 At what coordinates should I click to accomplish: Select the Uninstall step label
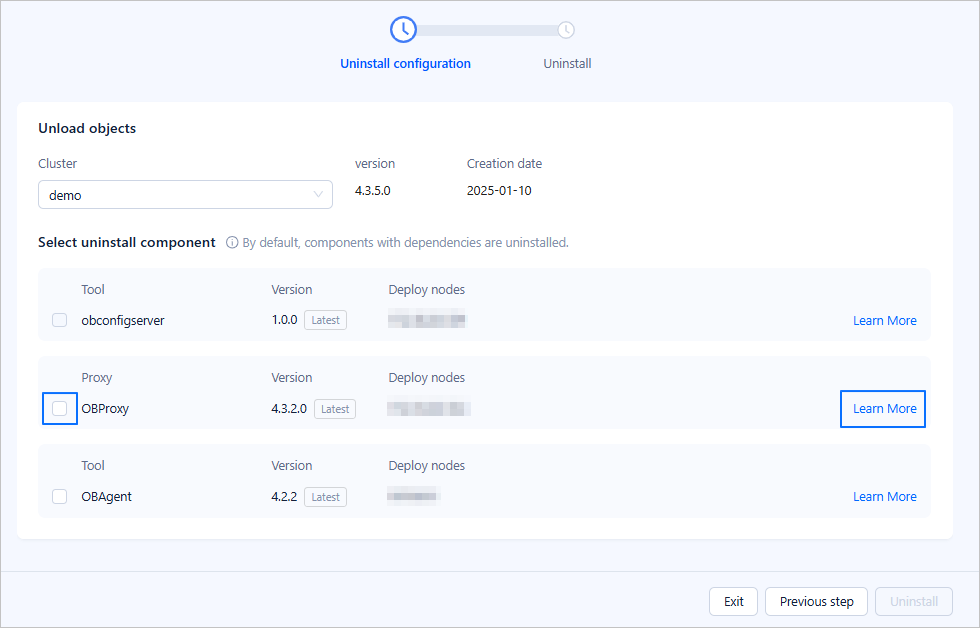(567, 64)
